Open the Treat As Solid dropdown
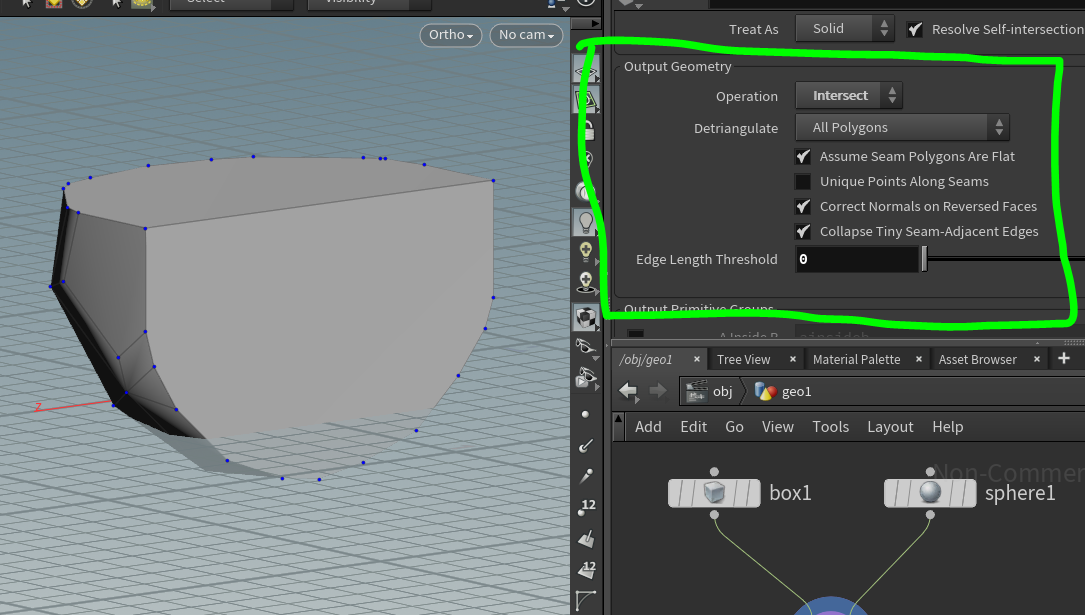The height and width of the screenshot is (615, 1085). 844,29
